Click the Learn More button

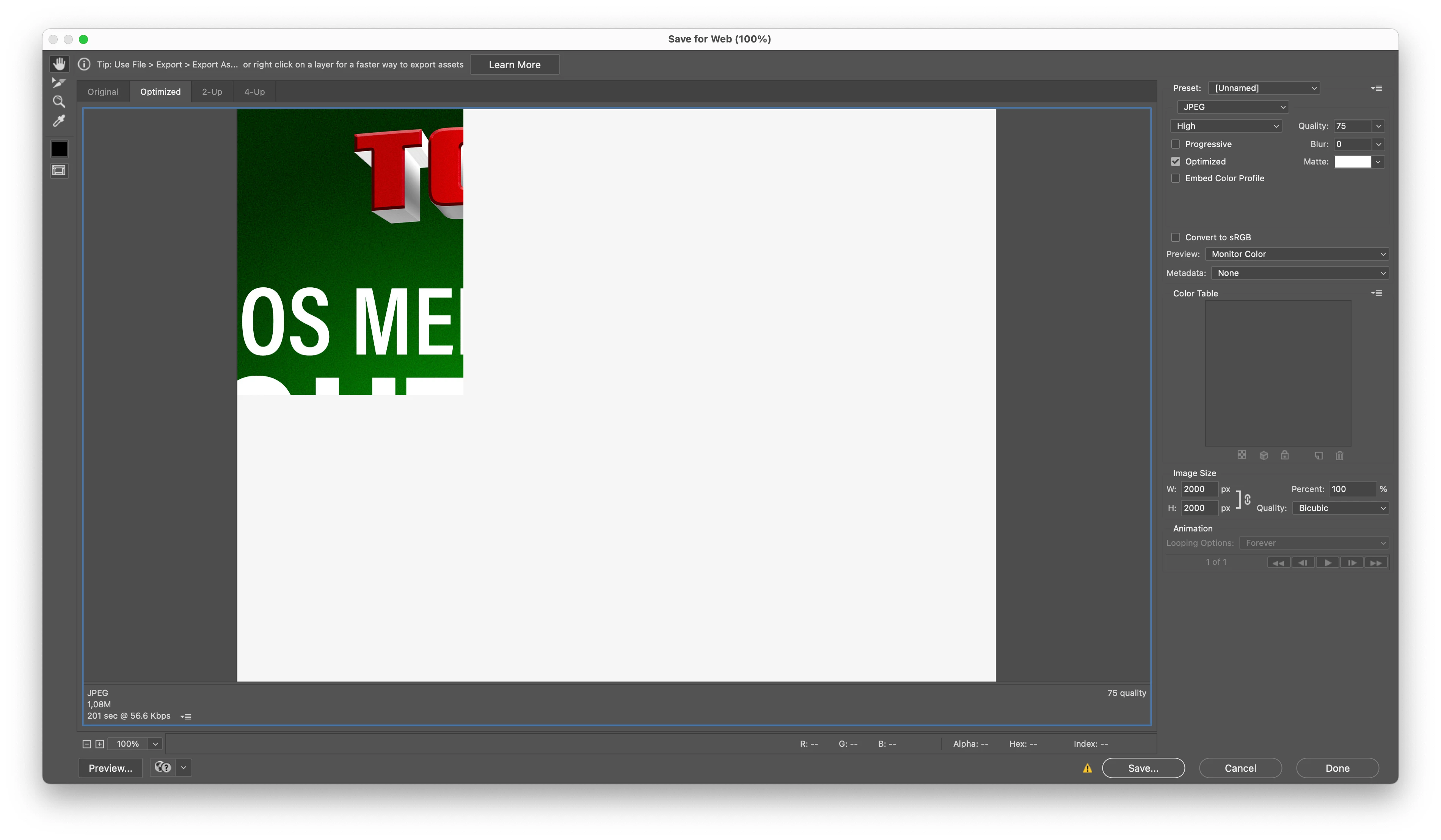pos(514,64)
